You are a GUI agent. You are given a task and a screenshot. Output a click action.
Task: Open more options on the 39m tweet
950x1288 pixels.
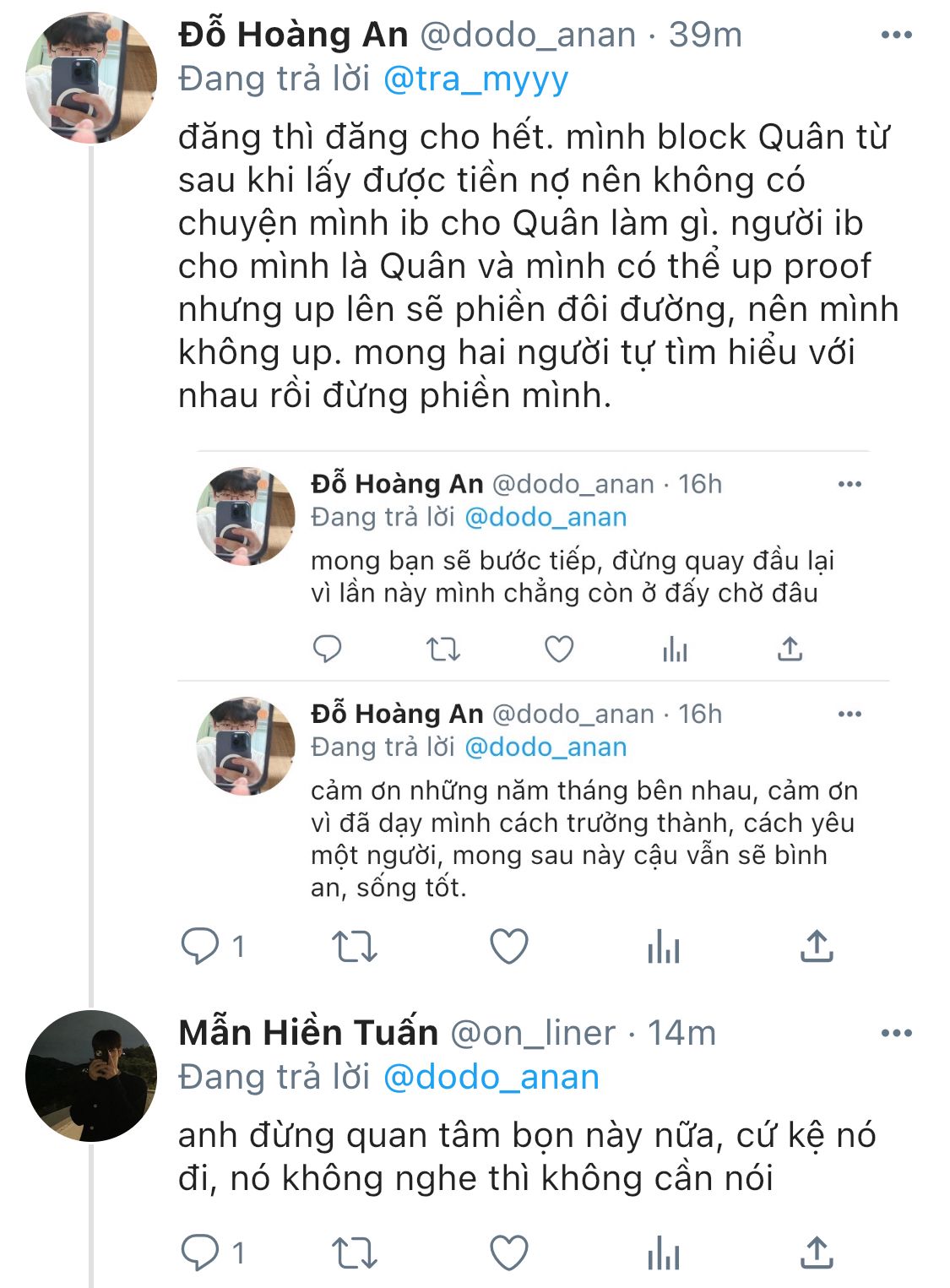click(x=896, y=35)
